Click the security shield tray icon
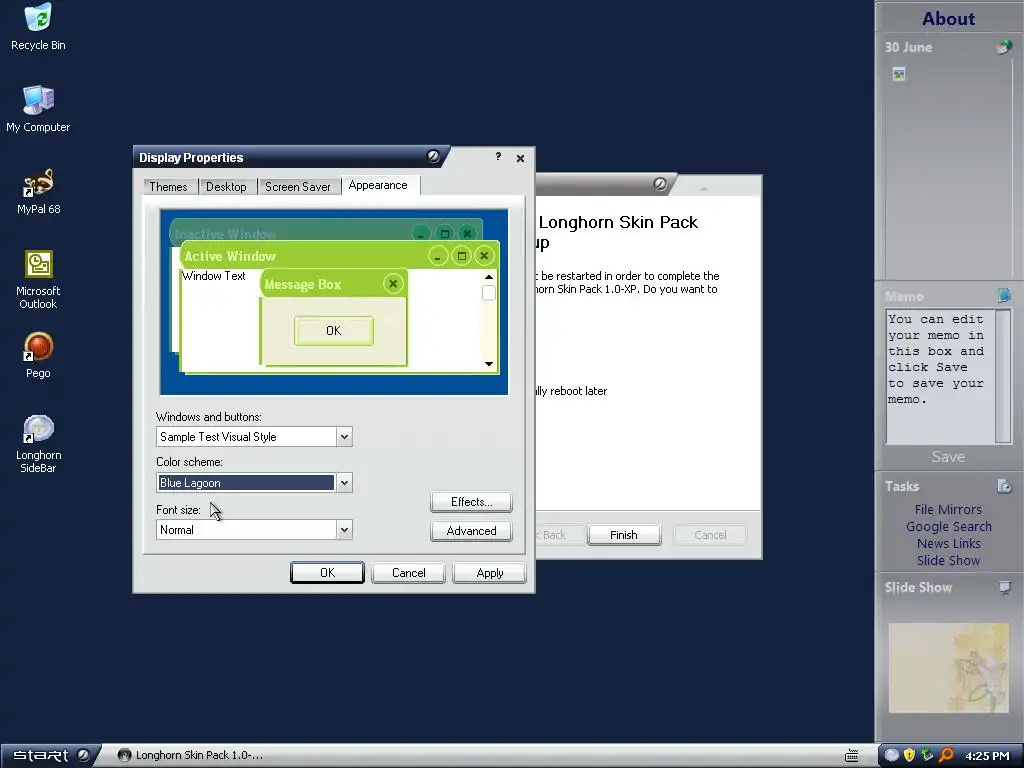Viewport: 1024px width, 768px height. pyautogui.click(x=909, y=755)
